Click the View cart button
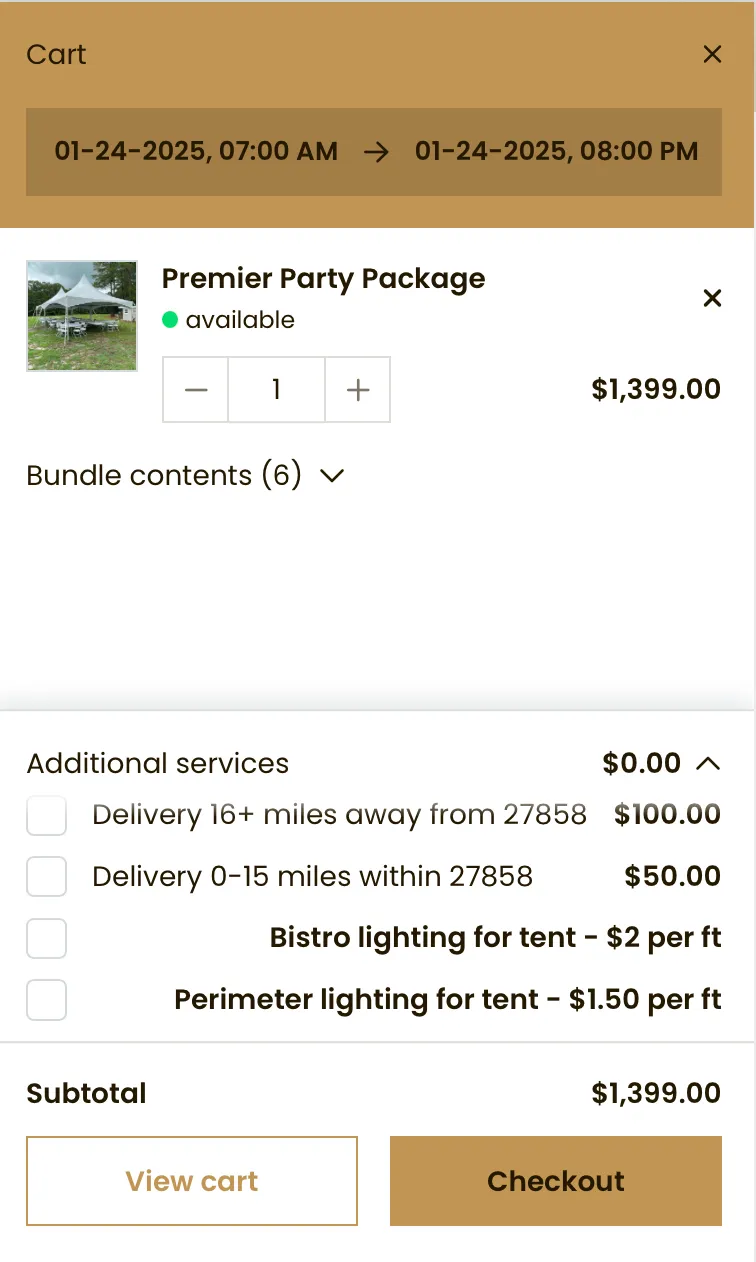The height and width of the screenshot is (1262, 756). (x=192, y=1181)
